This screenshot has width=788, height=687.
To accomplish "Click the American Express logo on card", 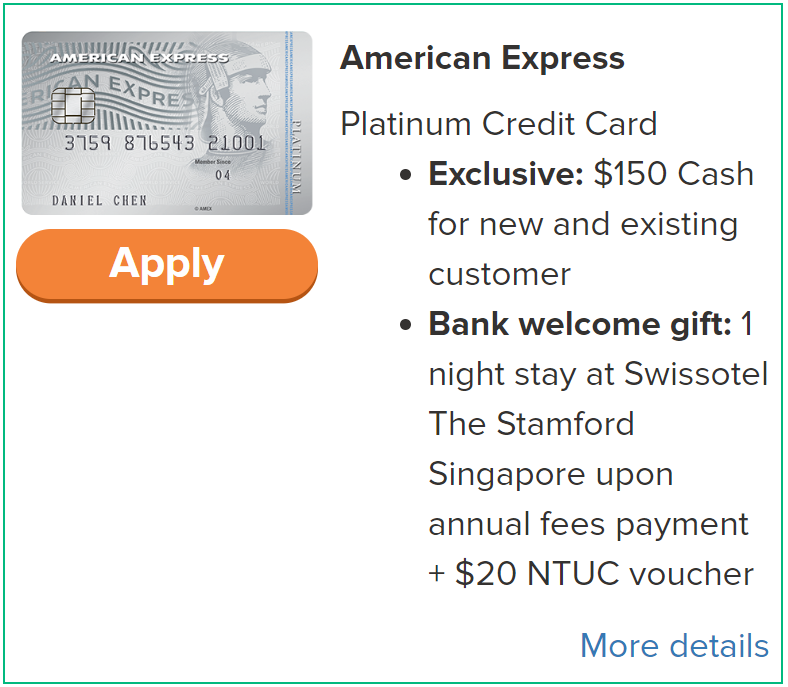I will (x=139, y=58).
